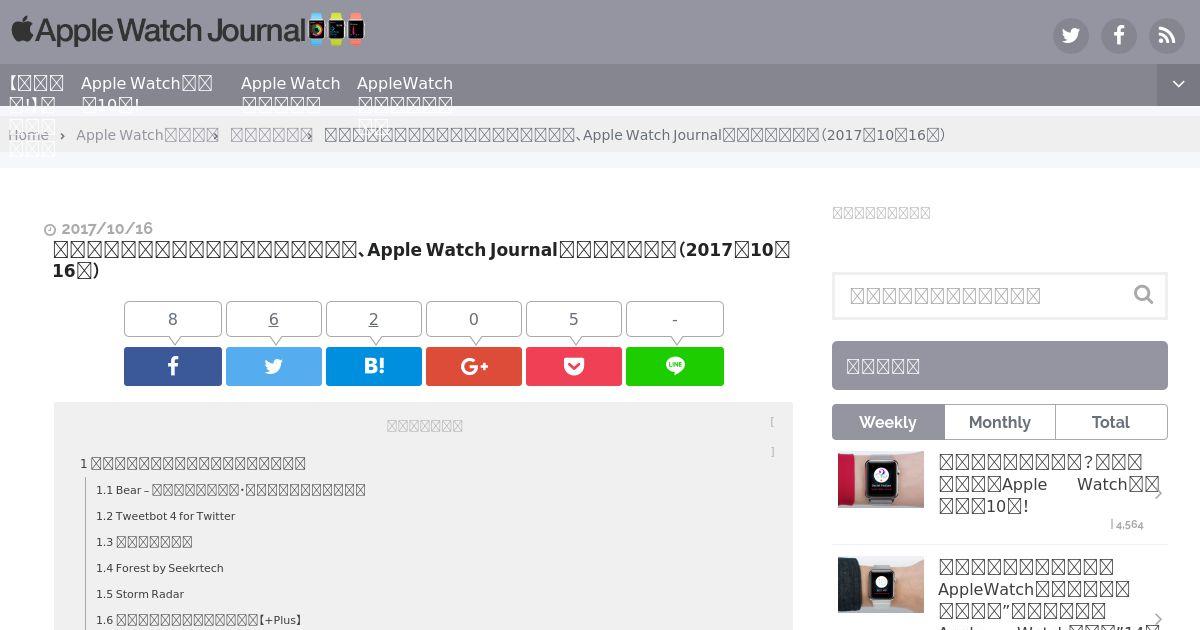Open the Apple Watch breadcrumb category link

pyautogui.click(x=146, y=135)
